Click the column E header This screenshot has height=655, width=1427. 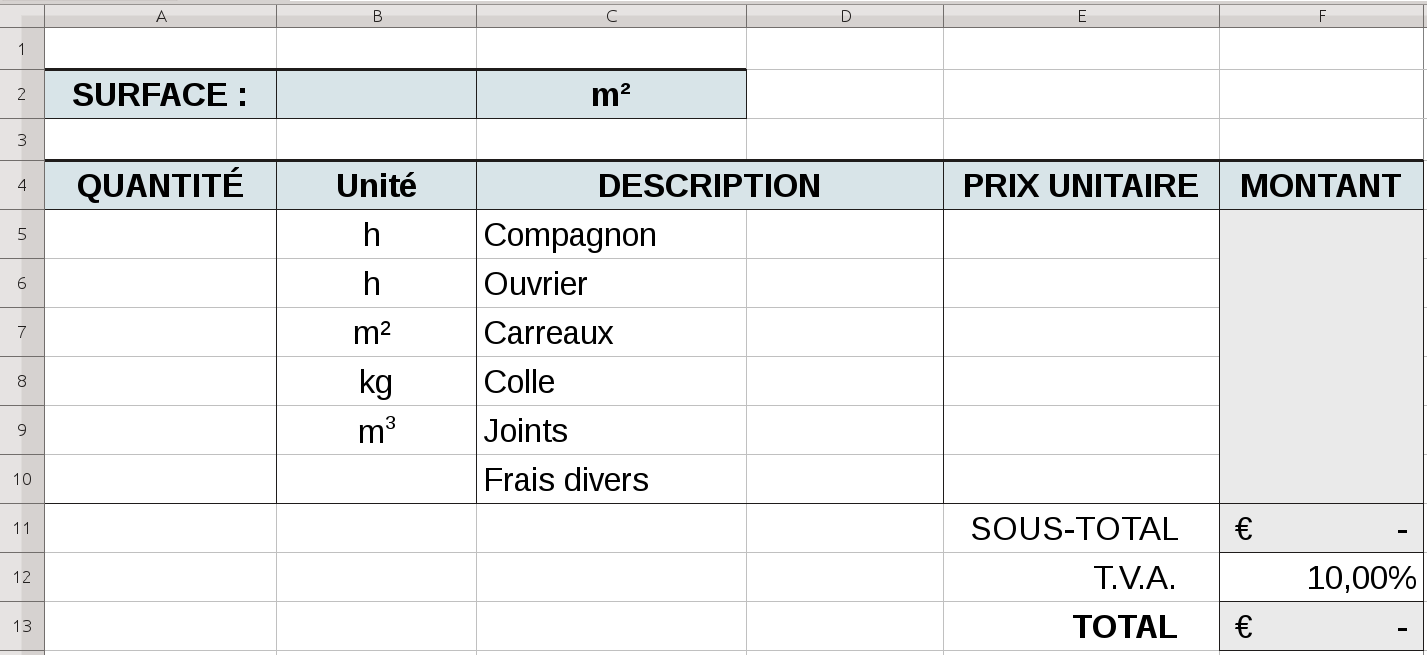pos(1081,16)
